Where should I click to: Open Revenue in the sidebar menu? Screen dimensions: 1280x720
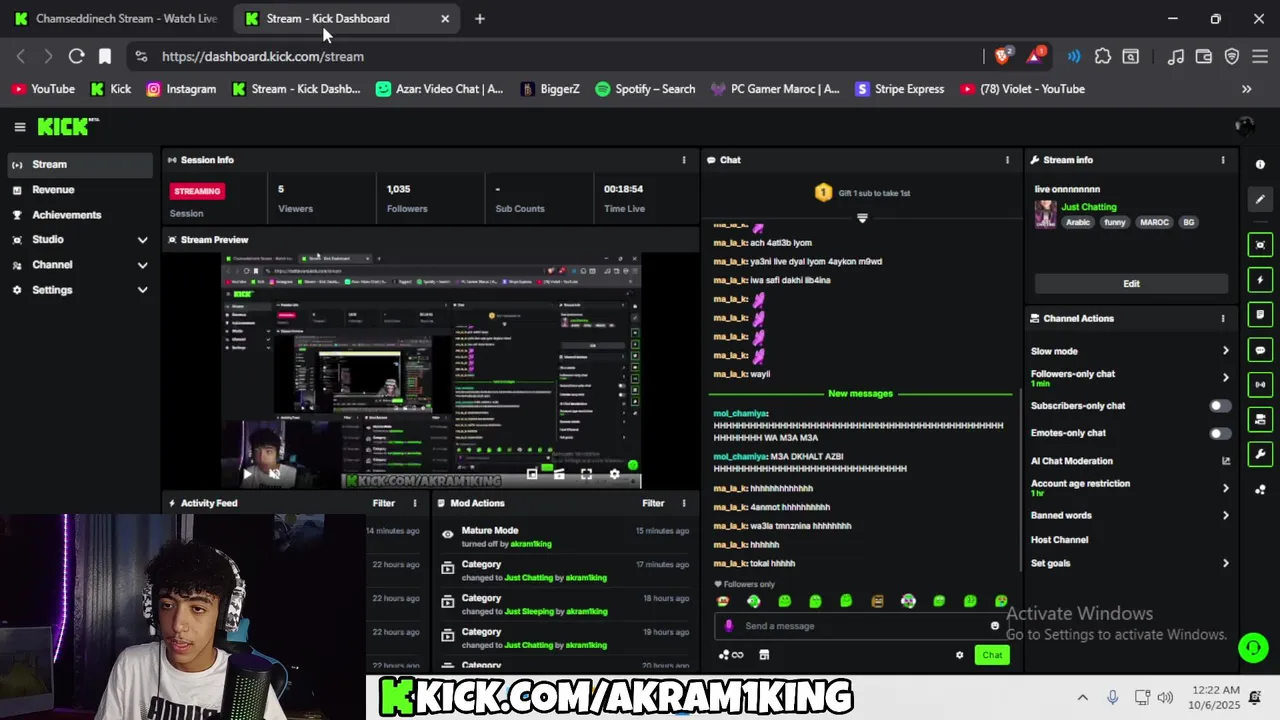[79, 190]
